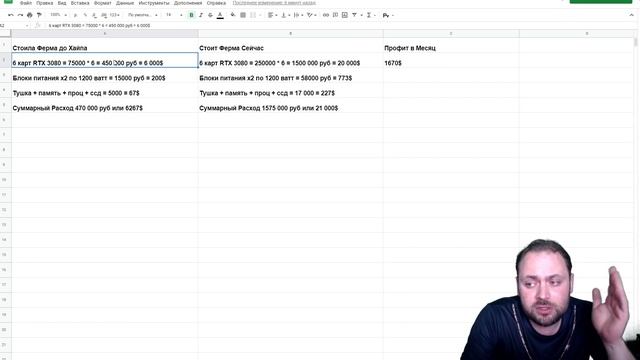Viewport: 640px width, 360px height.
Task: Open the Данные menu
Action: pos(125,3)
